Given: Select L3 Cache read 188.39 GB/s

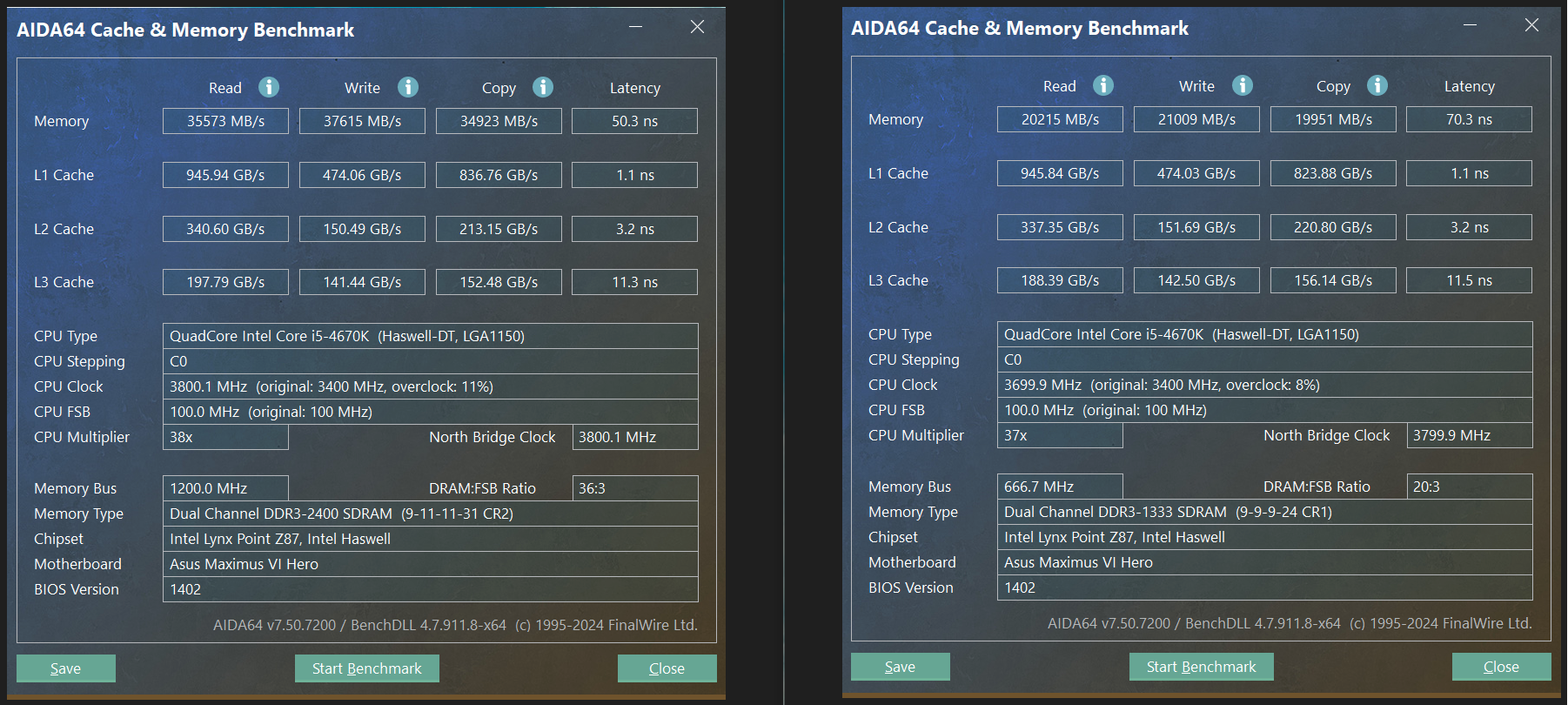Looking at the screenshot, I should pos(1060,280).
